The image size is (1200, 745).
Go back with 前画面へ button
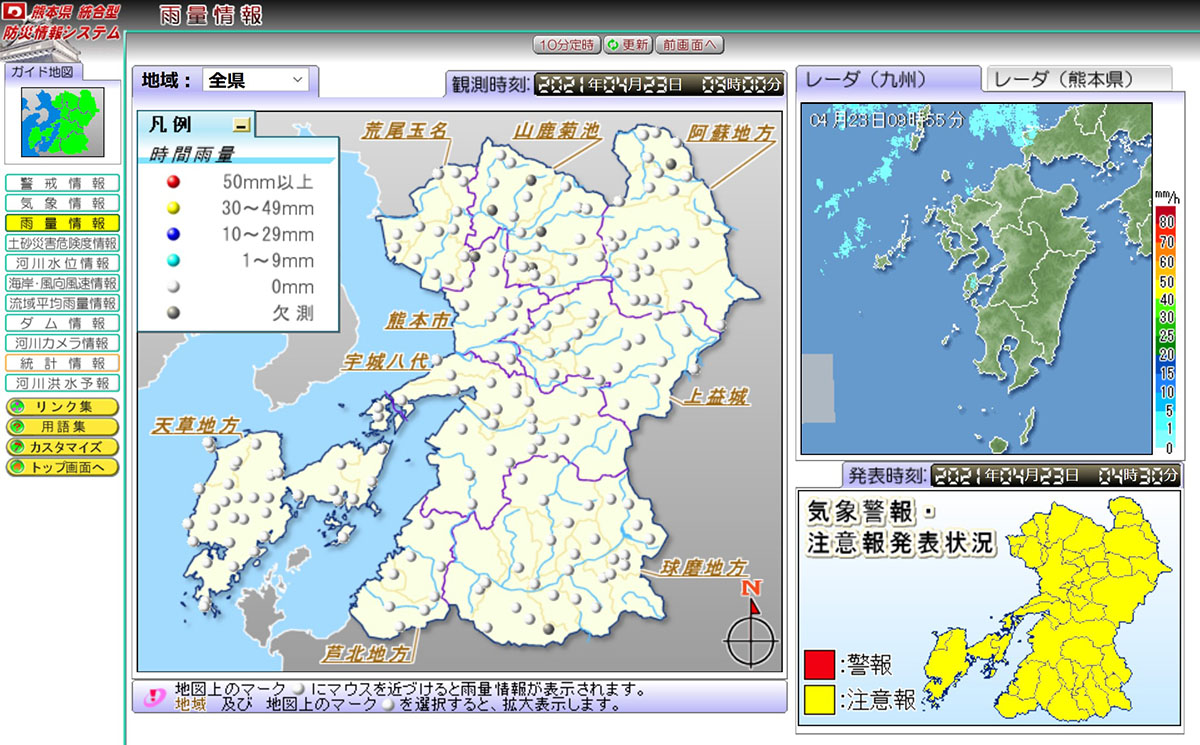point(690,45)
